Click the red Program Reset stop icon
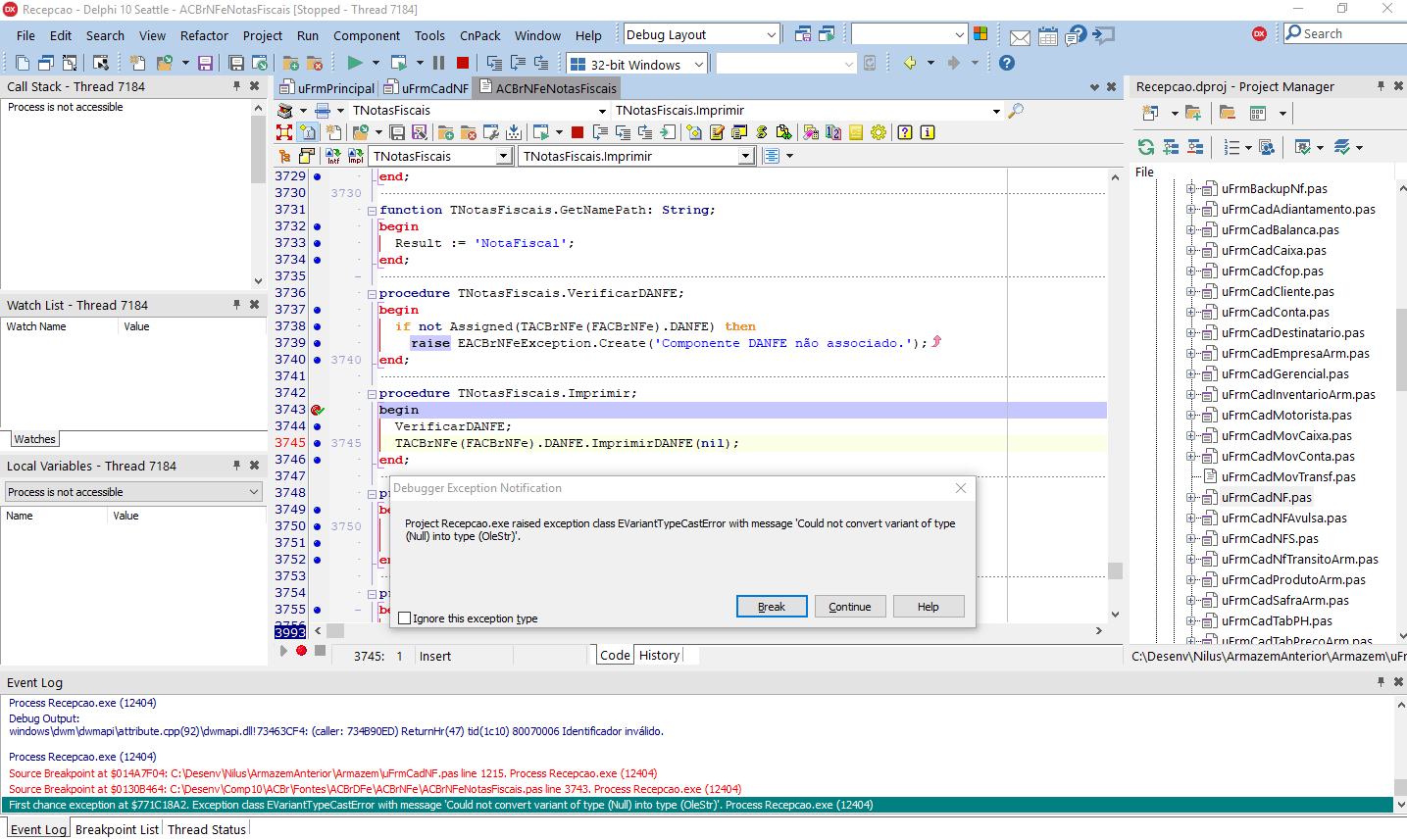The width and height of the screenshot is (1407, 840). coord(463,63)
